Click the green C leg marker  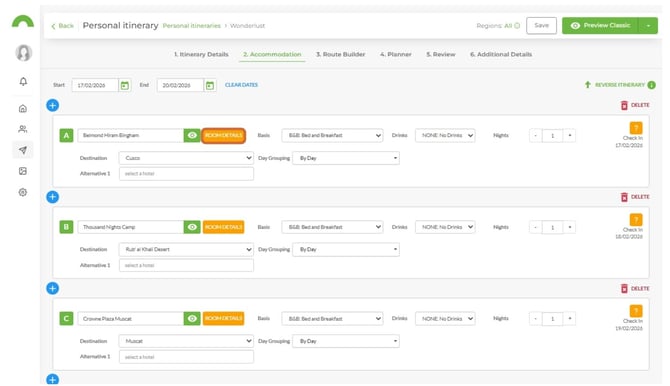point(66,318)
